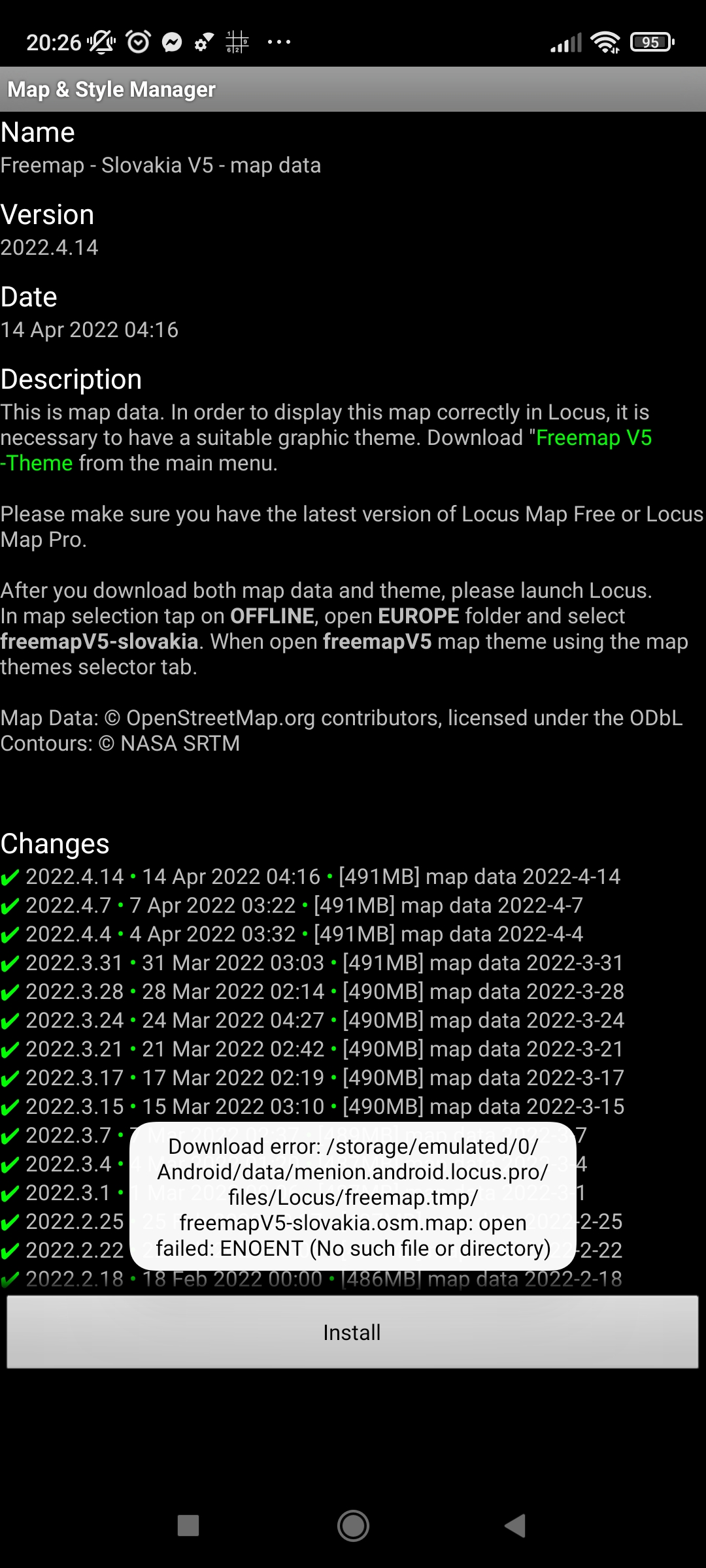This screenshot has width=706, height=1568.
Task: Tap the alarm clock status icon
Action: tap(138, 42)
